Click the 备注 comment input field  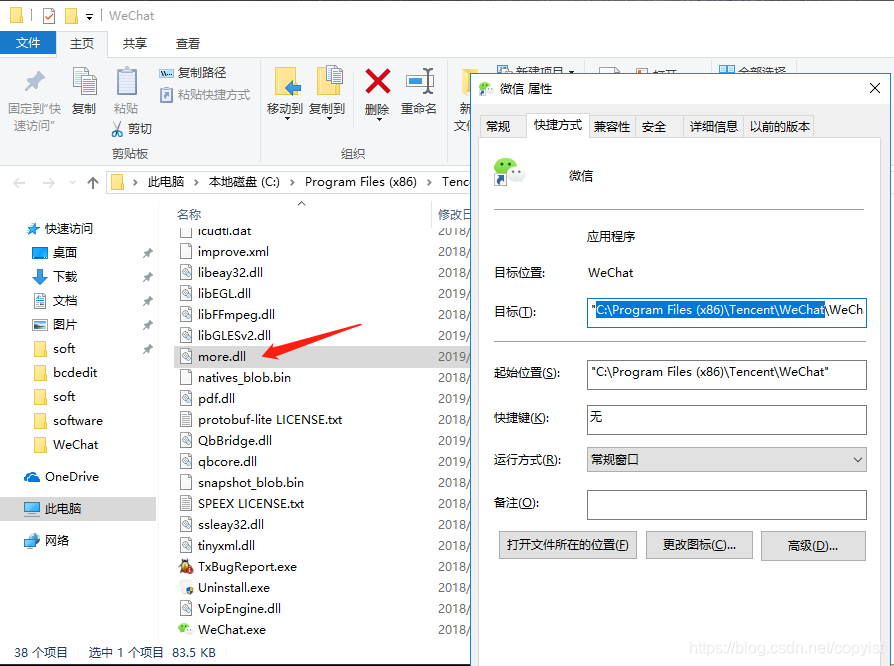pyautogui.click(x=726, y=505)
